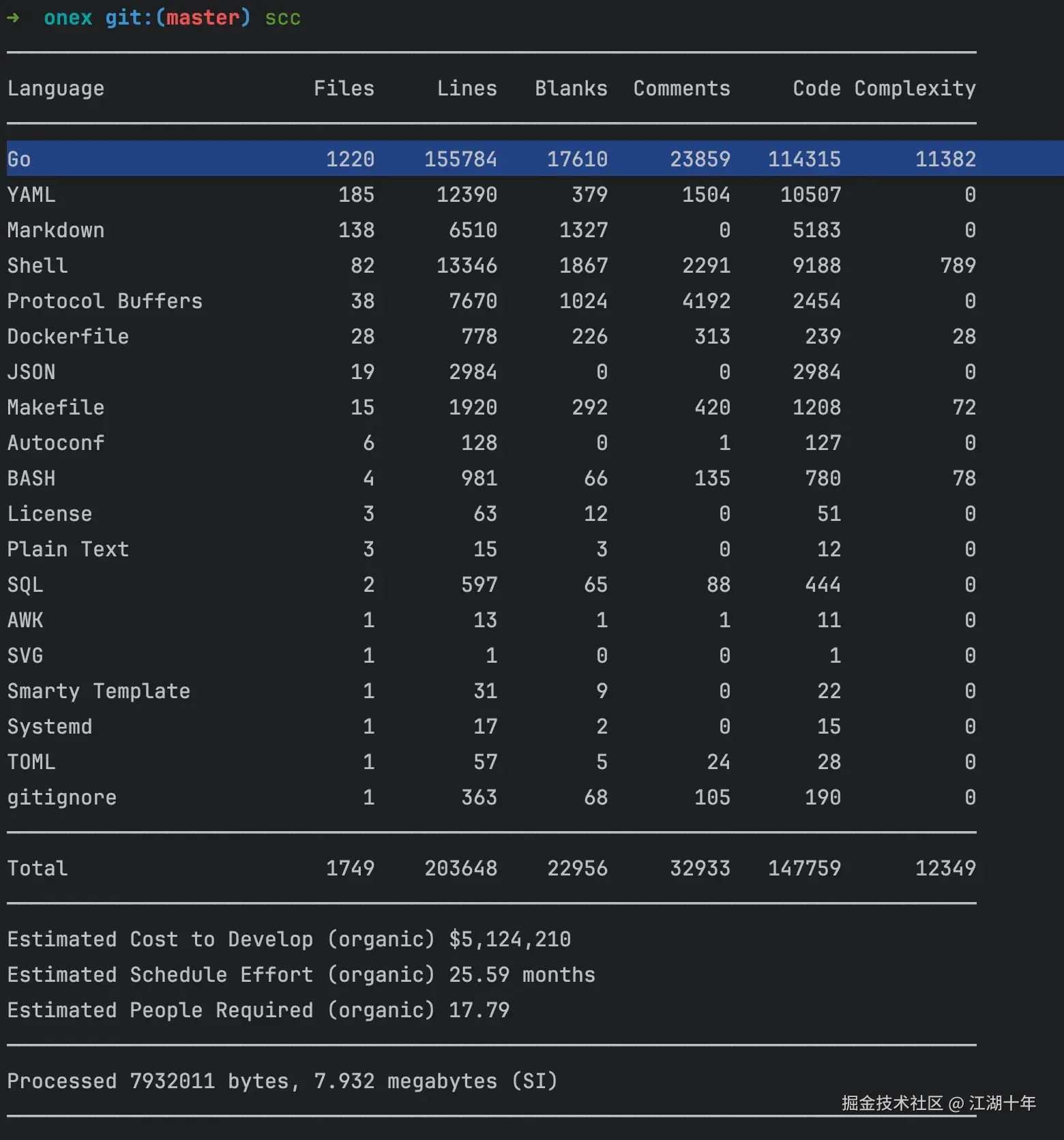Select the Markdown row label
This screenshot has width=1064, height=1140.
(x=56, y=230)
